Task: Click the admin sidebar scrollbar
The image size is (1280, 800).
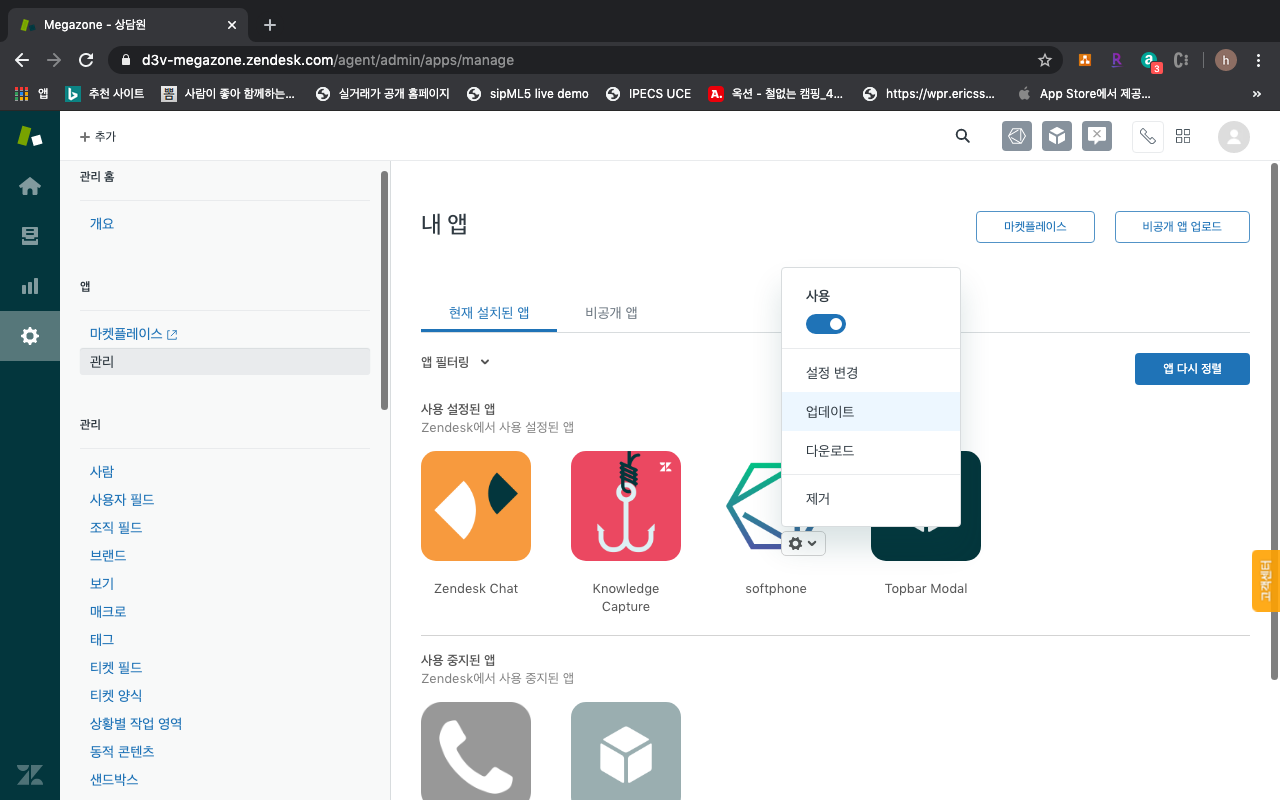Action: (384, 290)
